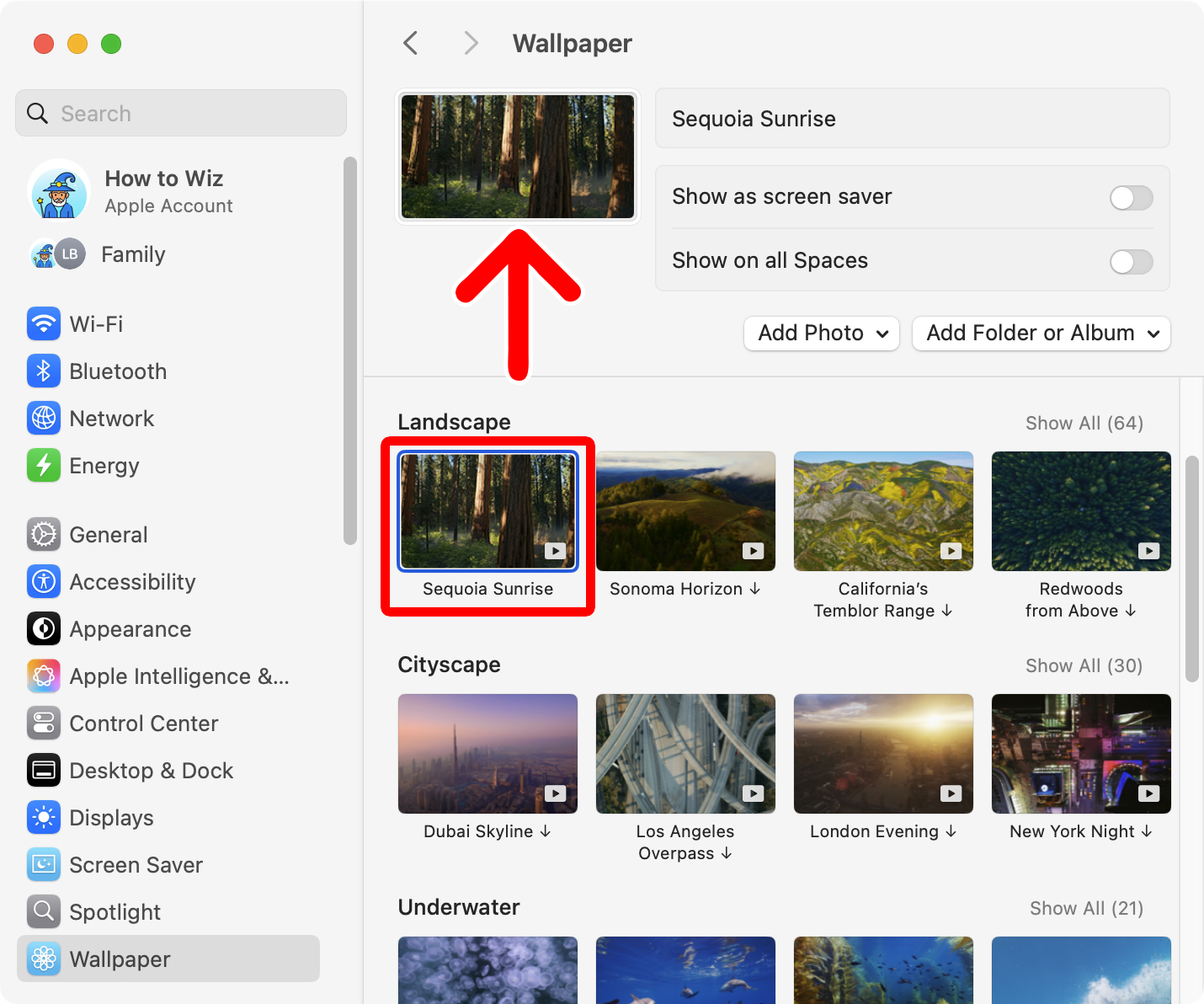Enable Show as screen saver

pos(1131,197)
